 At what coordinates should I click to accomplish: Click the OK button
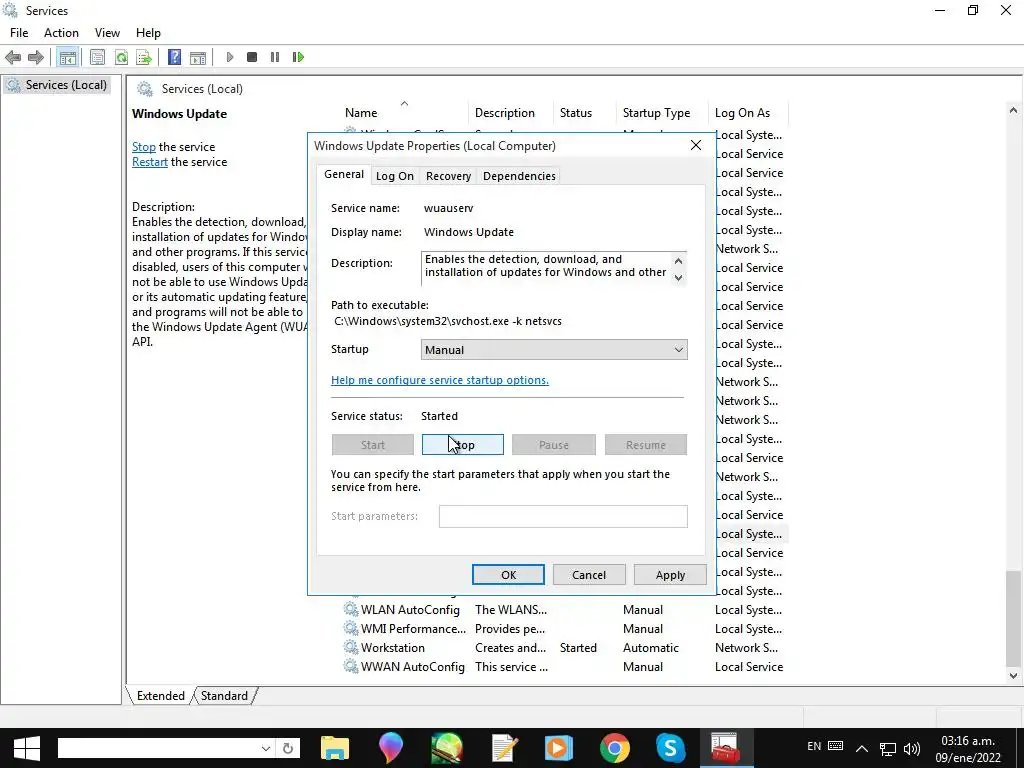pos(508,575)
